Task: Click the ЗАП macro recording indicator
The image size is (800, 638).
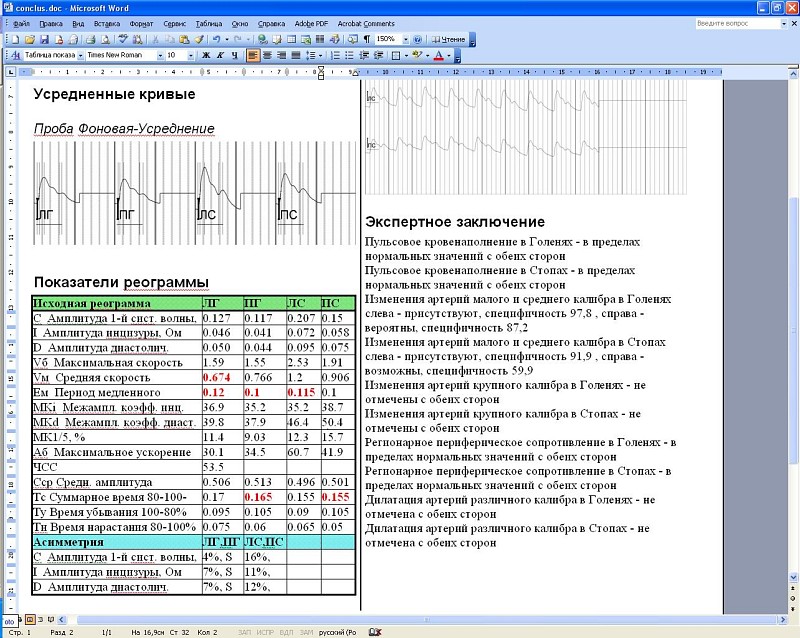Action: (x=244, y=632)
